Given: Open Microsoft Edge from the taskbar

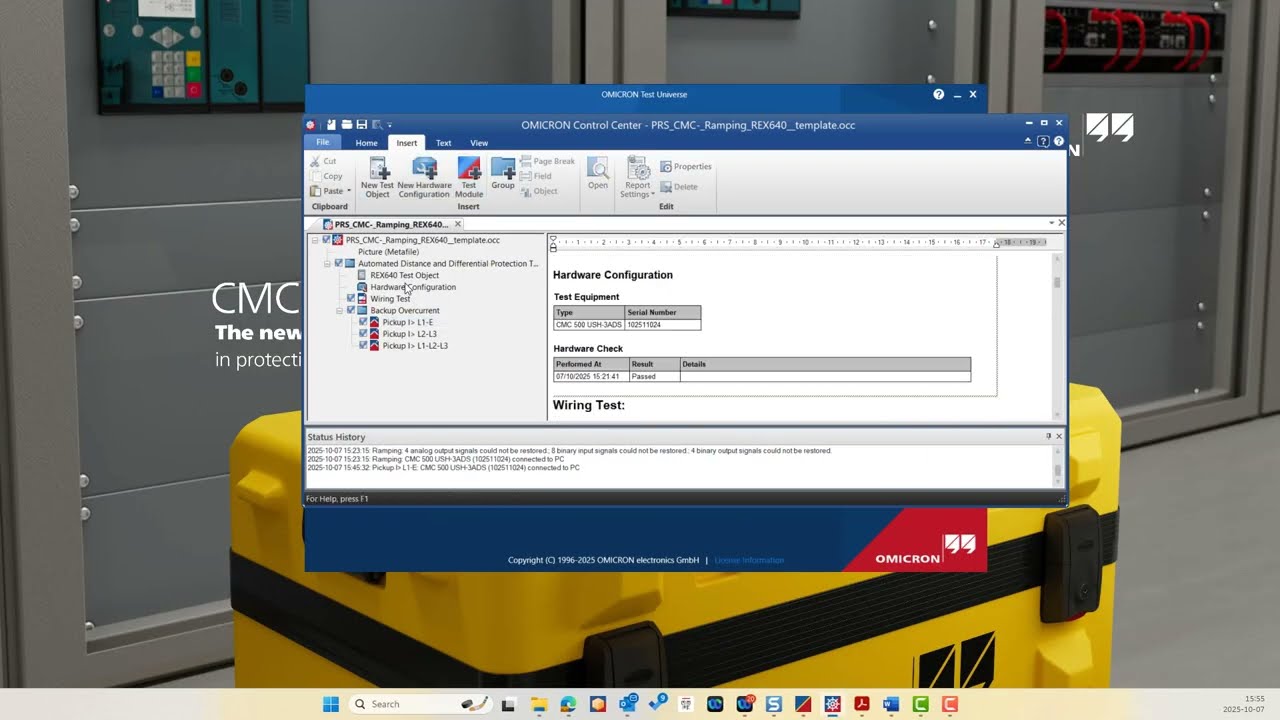Looking at the screenshot, I should [x=568, y=704].
